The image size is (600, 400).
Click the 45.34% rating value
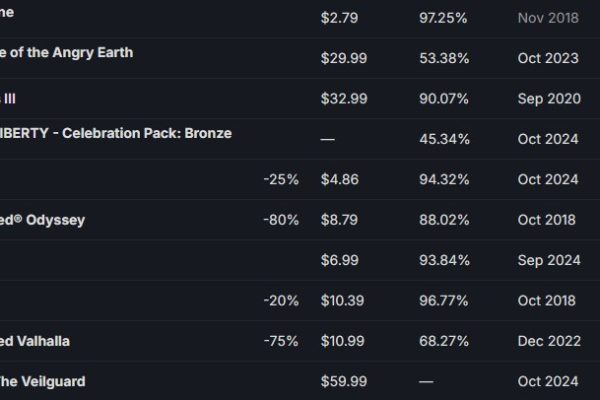coord(444,139)
